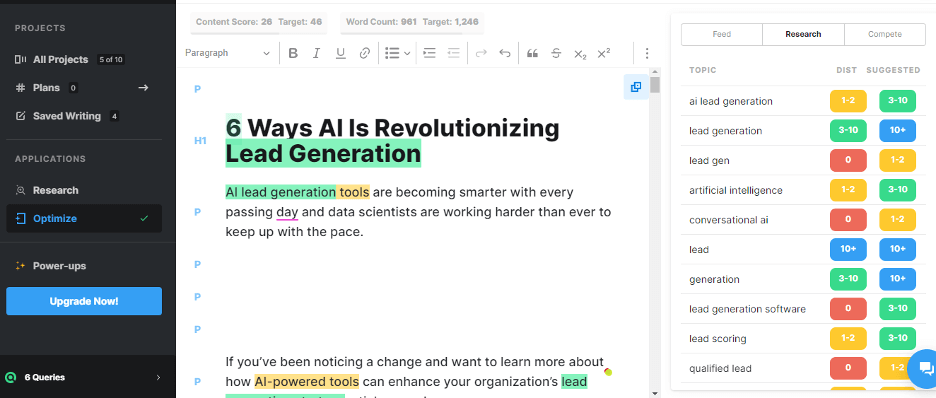Click the H1 heading title text

tap(392, 141)
